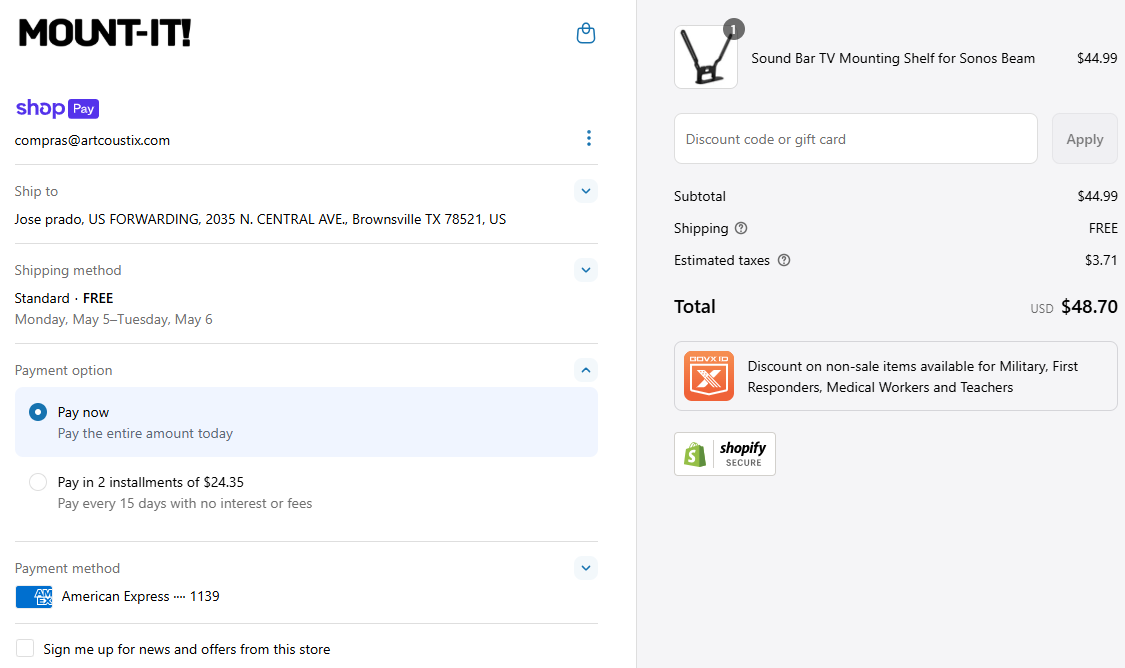Click the Payment option section label

[x=63, y=370]
